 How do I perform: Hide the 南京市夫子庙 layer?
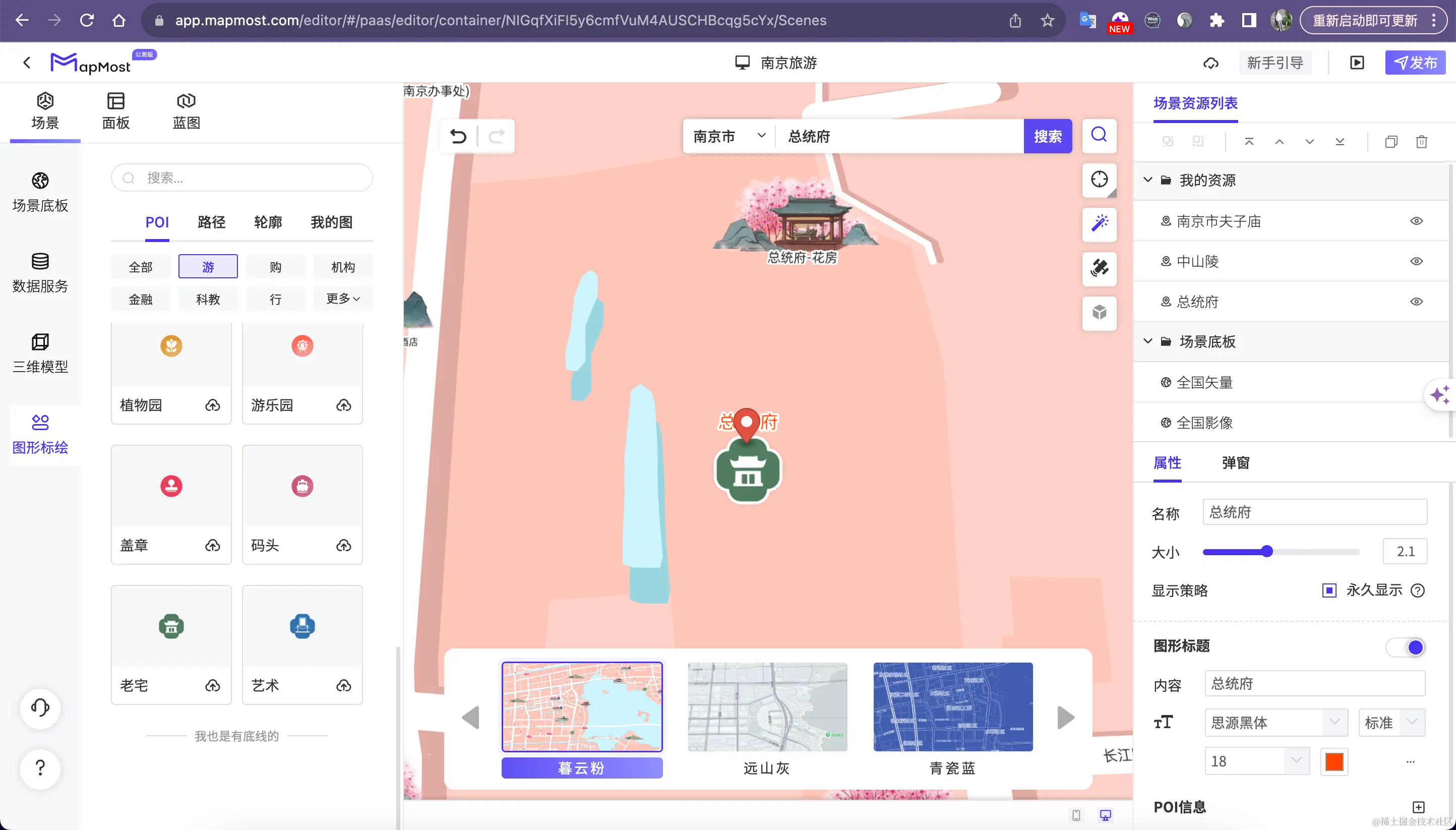coord(1416,221)
